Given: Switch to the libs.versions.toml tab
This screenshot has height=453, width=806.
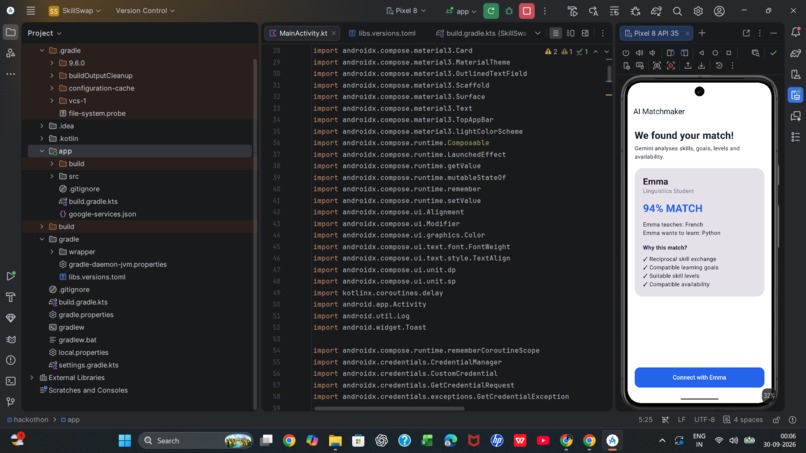Looking at the screenshot, I should [x=382, y=33].
